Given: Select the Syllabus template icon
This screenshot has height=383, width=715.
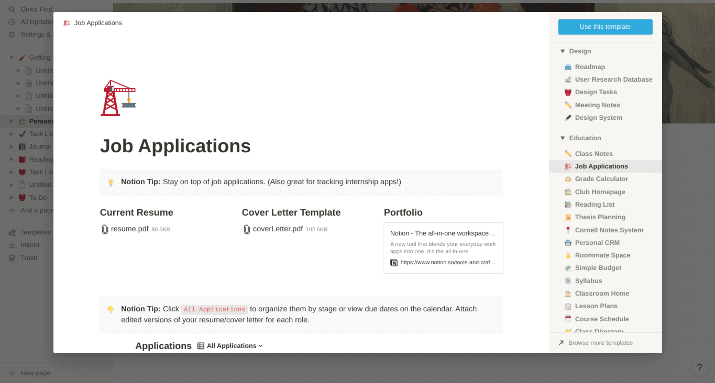Looking at the screenshot, I should 568,281.
